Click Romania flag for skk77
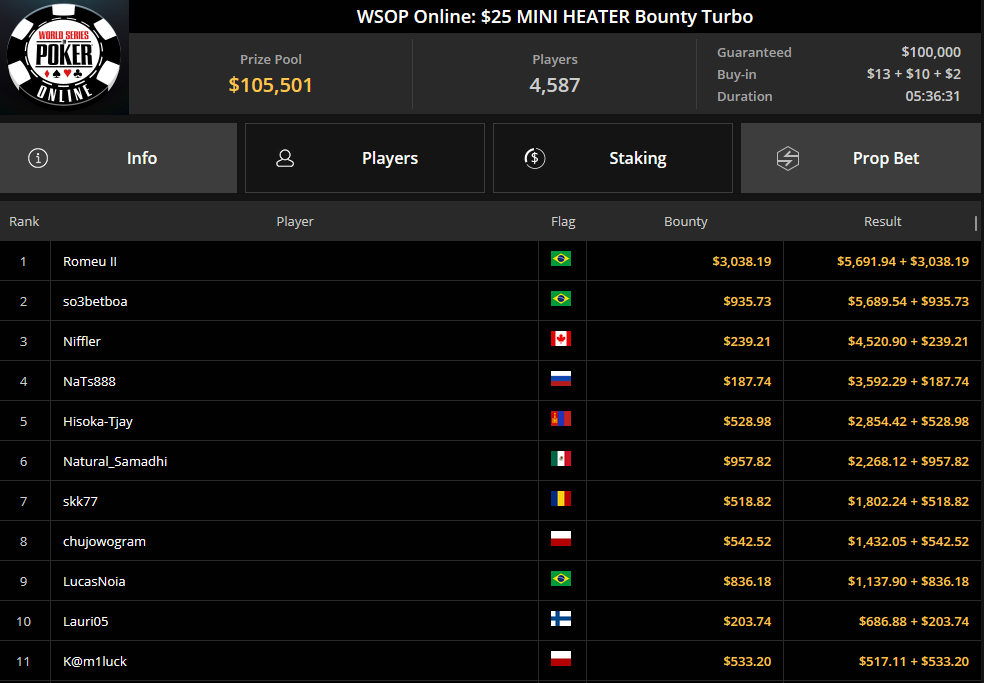This screenshot has width=984, height=683. pos(560,499)
